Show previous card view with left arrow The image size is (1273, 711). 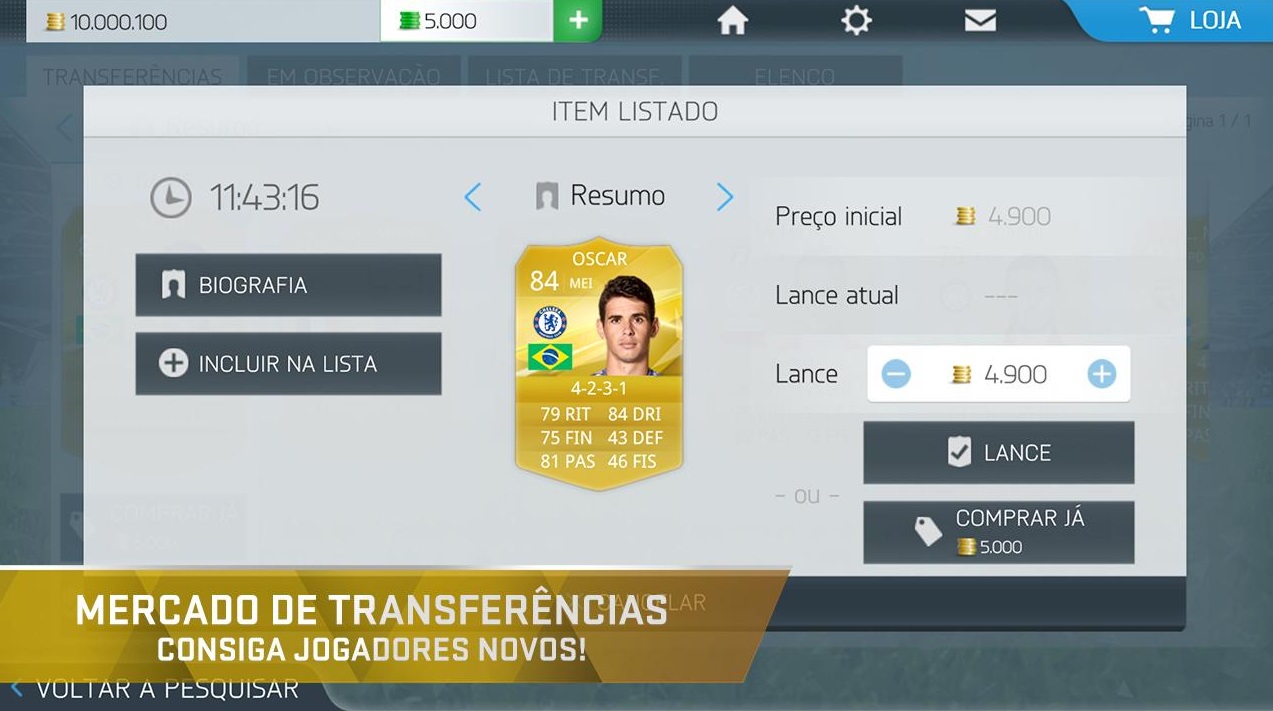(x=473, y=197)
